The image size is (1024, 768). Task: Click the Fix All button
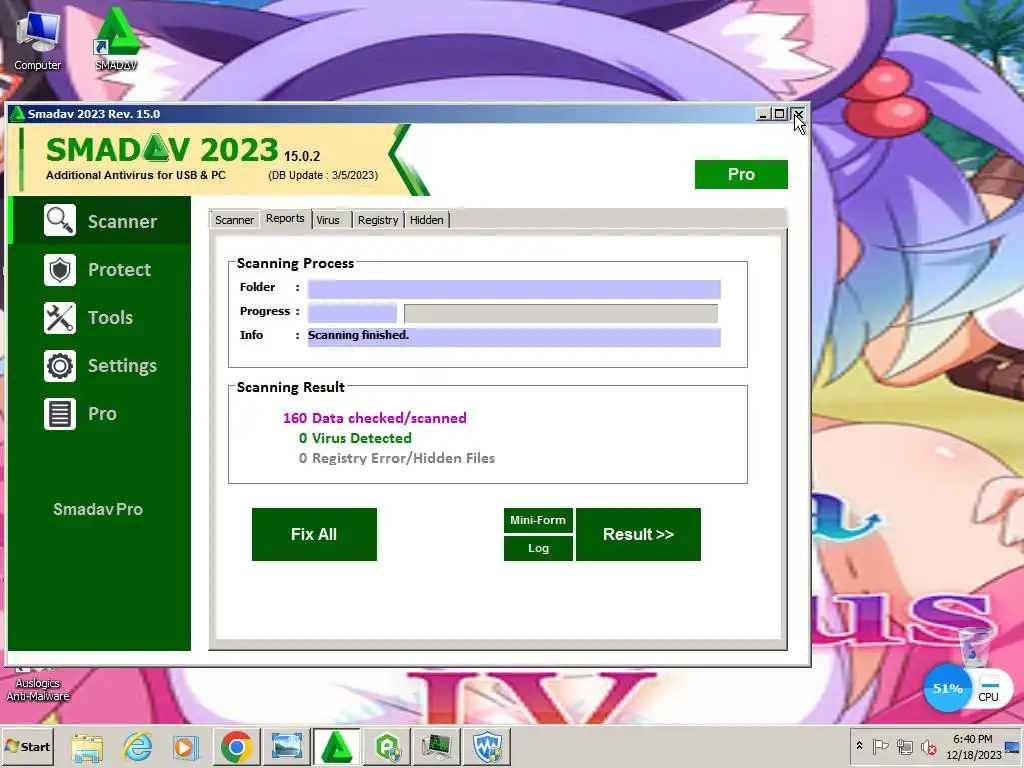pos(314,534)
